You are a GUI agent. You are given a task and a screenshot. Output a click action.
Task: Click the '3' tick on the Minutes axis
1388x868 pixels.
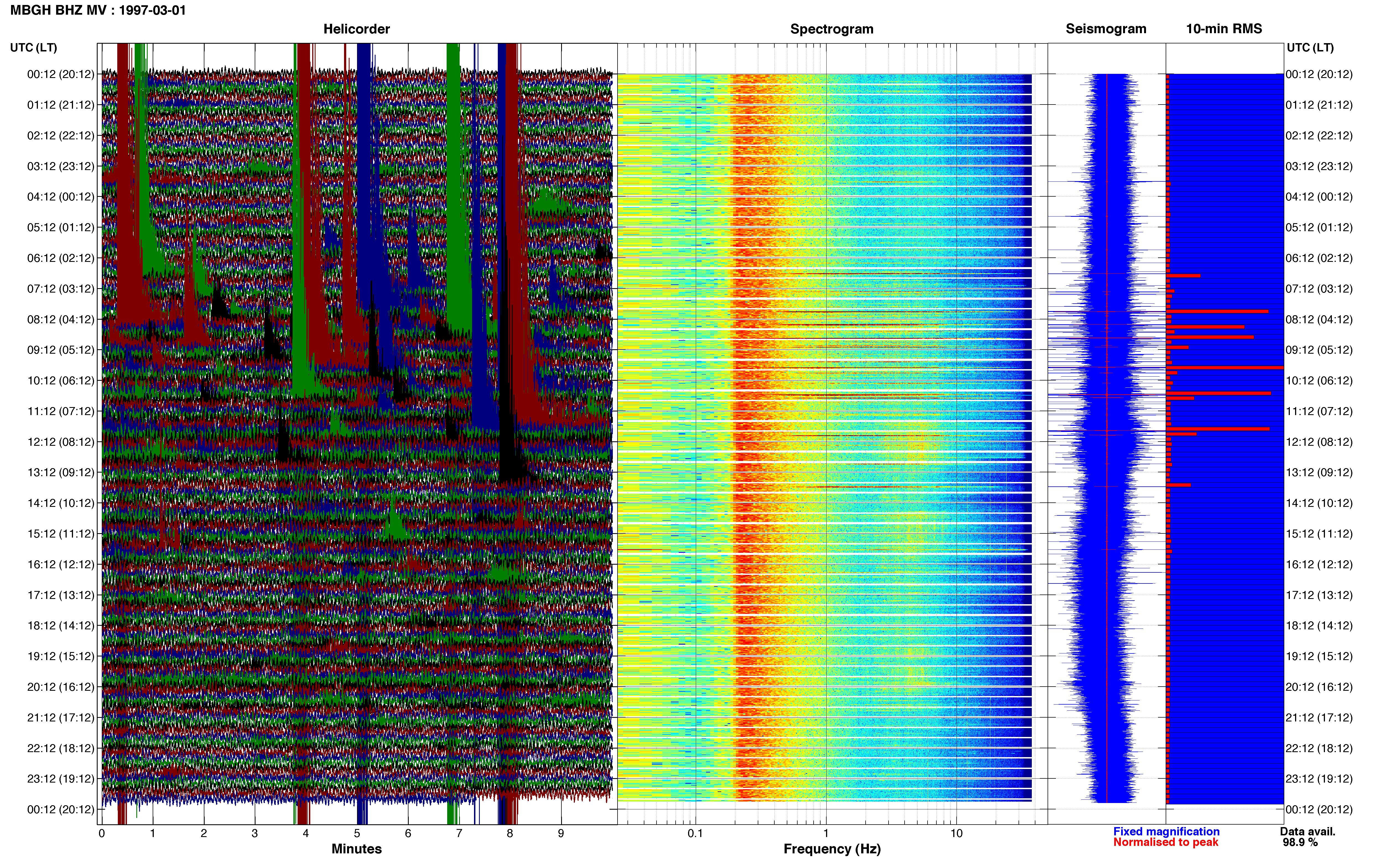point(255,833)
